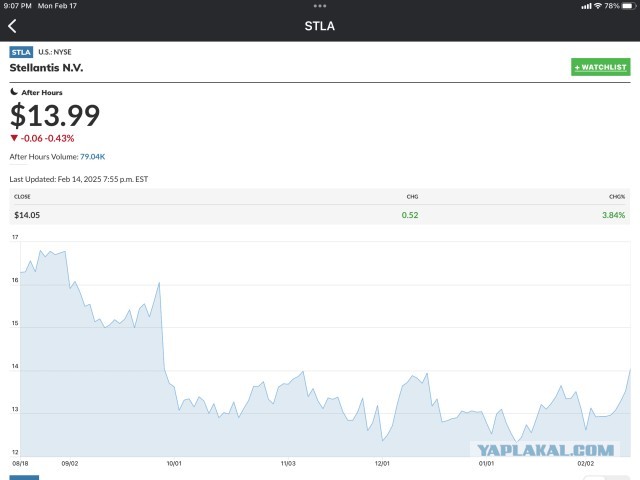
Task: Tap the 0.52 change value
Action: tap(410, 215)
